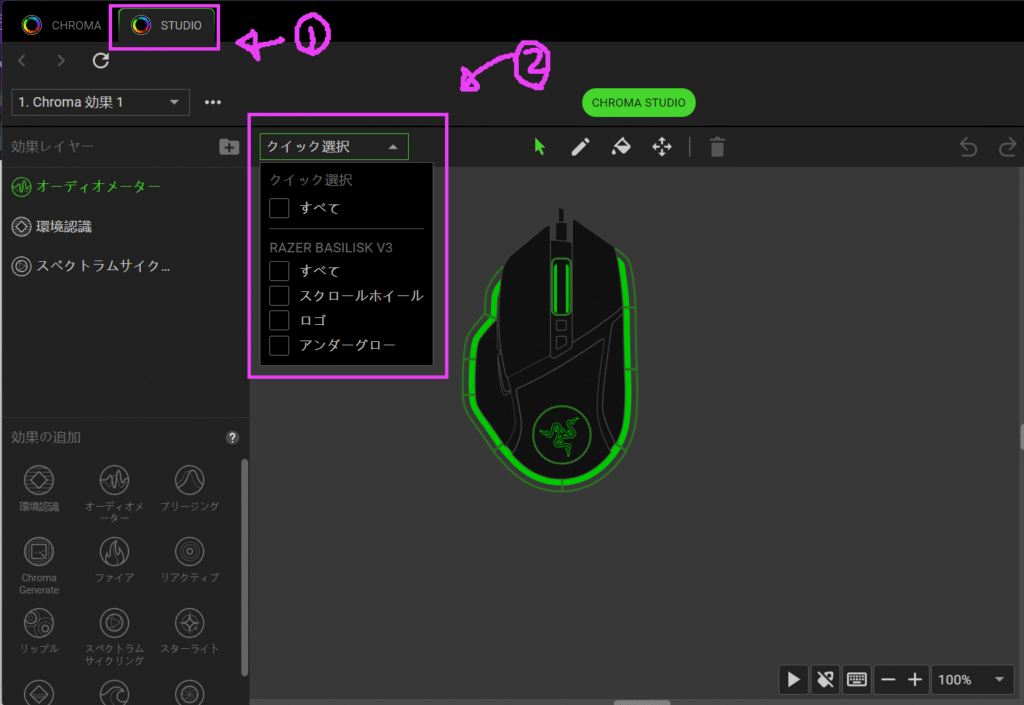Open the STUDIO tab
1024x705 pixels.
pyautogui.click(x=167, y=25)
